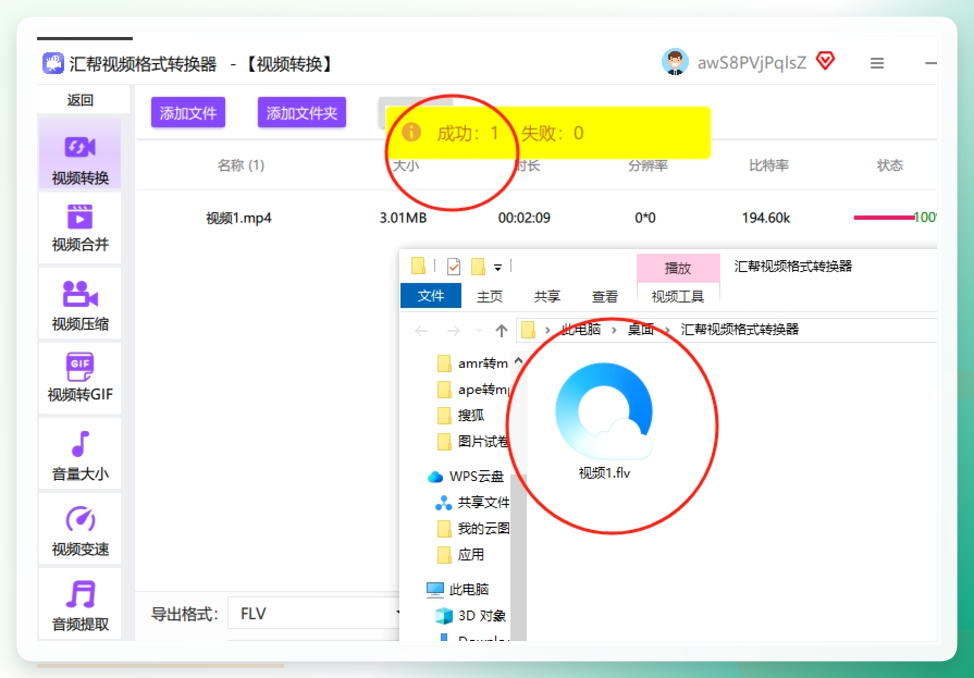Click the 194.60k bitrate cell

point(766,218)
